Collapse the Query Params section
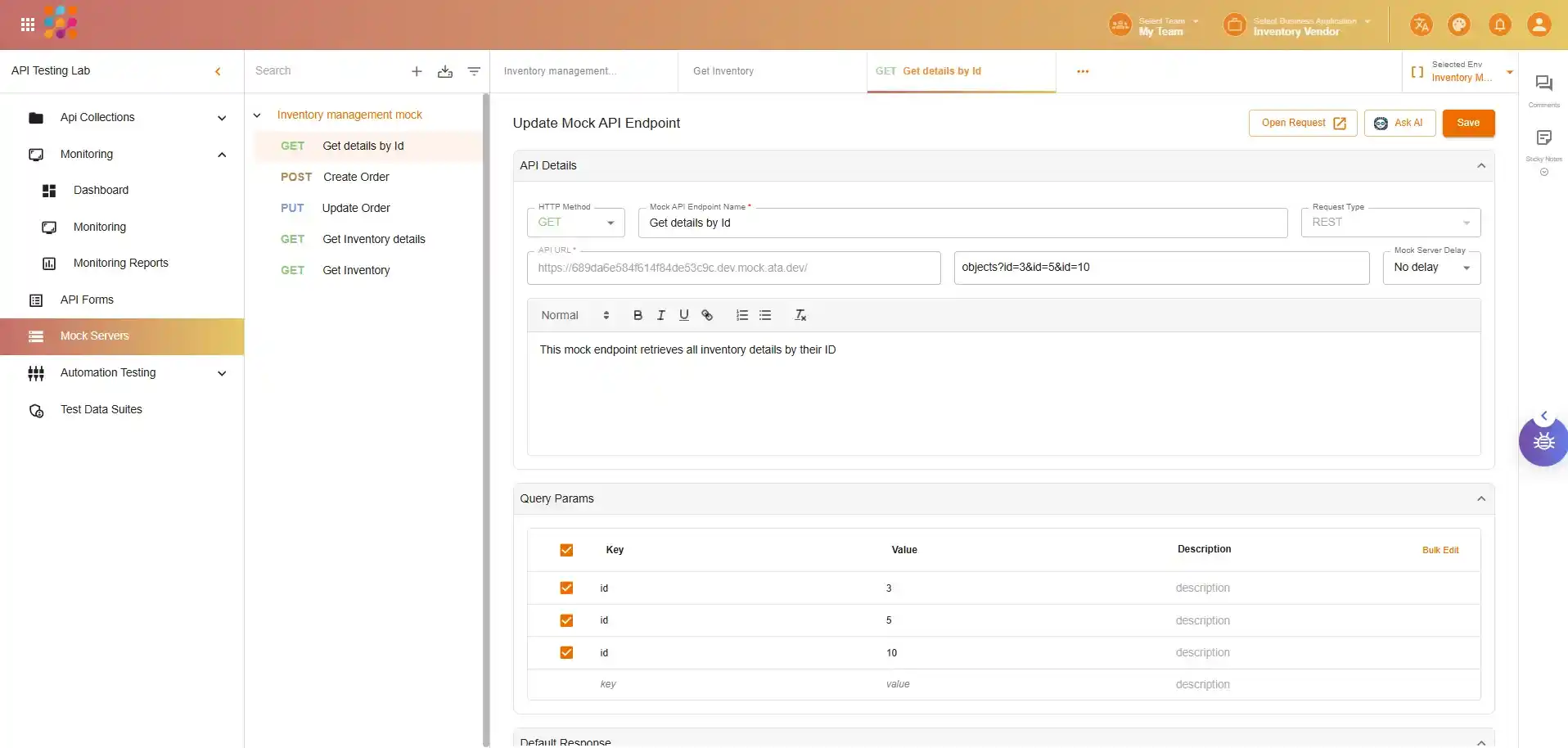The image size is (1568, 748). coord(1480,498)
